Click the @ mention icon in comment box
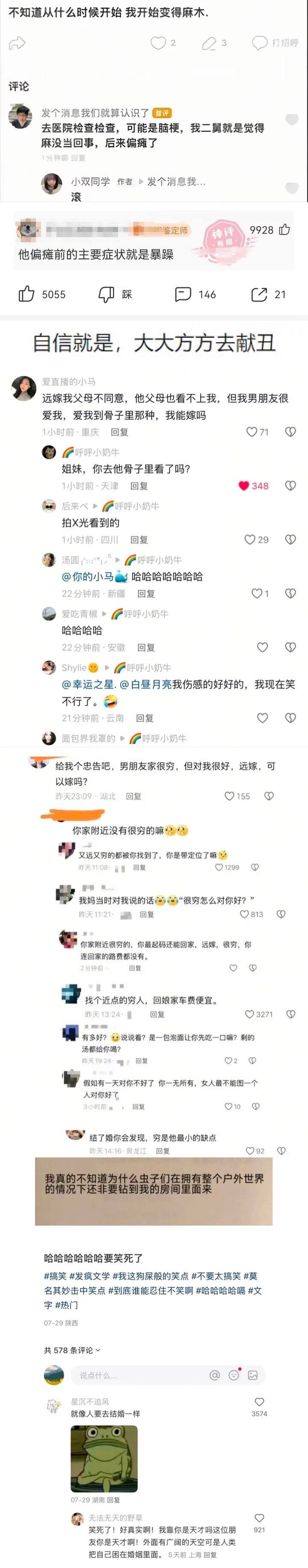Viewport: 308px width, 1568px height. (x=214, y=1374)
